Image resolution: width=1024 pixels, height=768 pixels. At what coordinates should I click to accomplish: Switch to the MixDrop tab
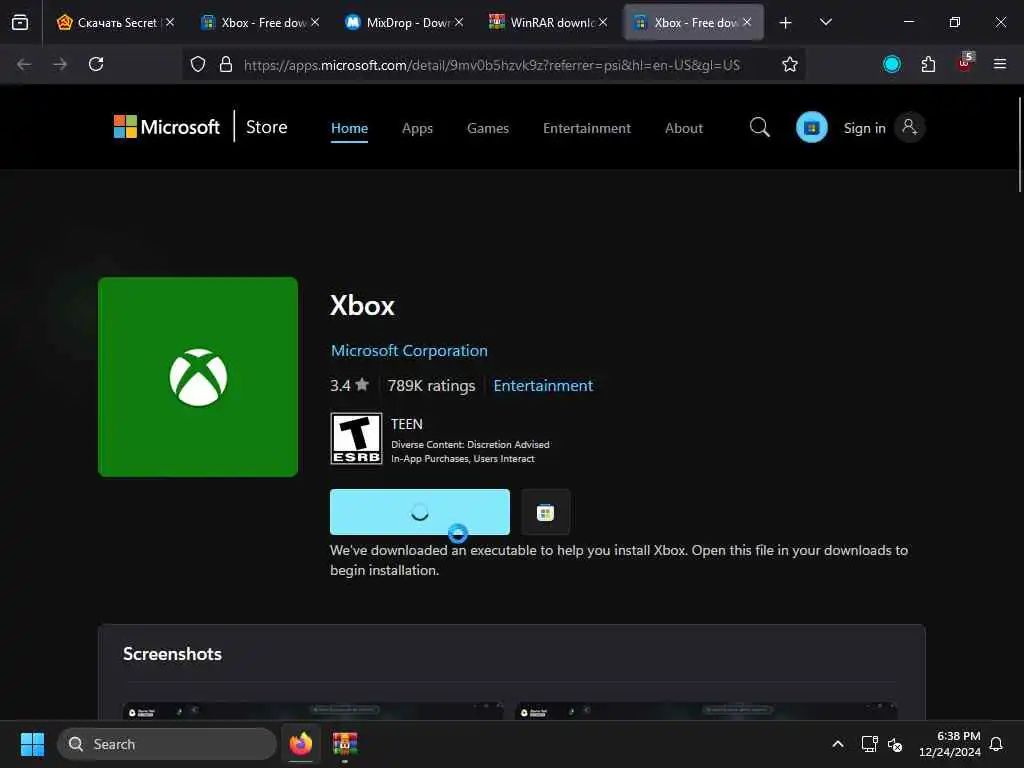tap(404, 22)
